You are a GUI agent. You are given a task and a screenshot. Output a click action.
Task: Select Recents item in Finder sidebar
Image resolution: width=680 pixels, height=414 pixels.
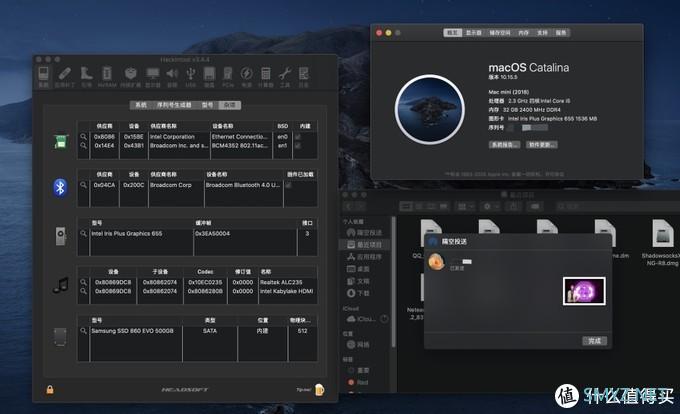tap(364, 245)
